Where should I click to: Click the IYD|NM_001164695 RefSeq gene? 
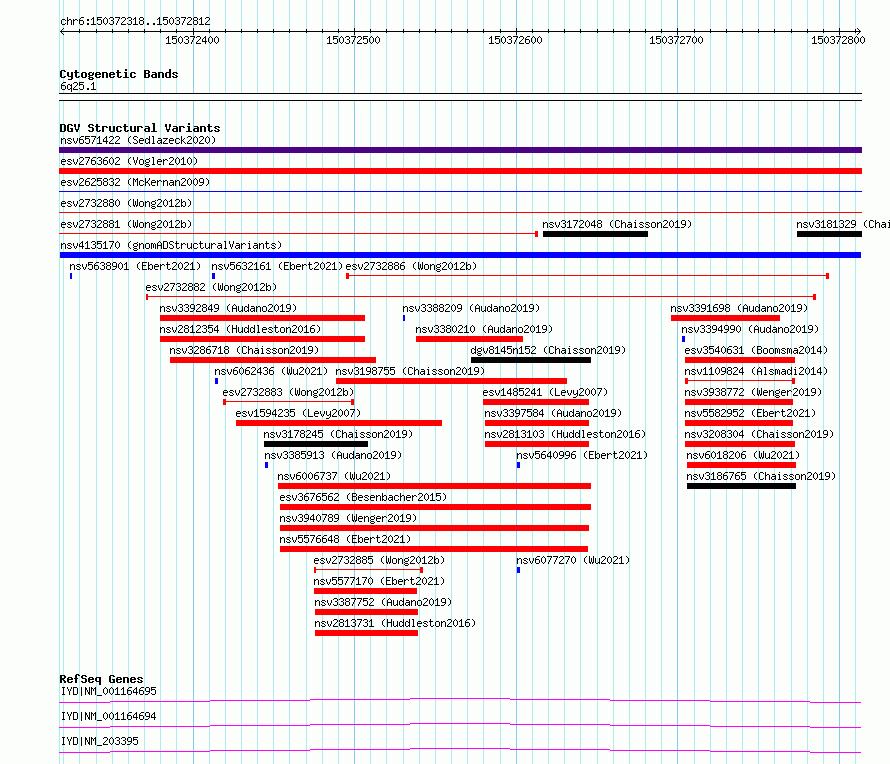point(108,691)
